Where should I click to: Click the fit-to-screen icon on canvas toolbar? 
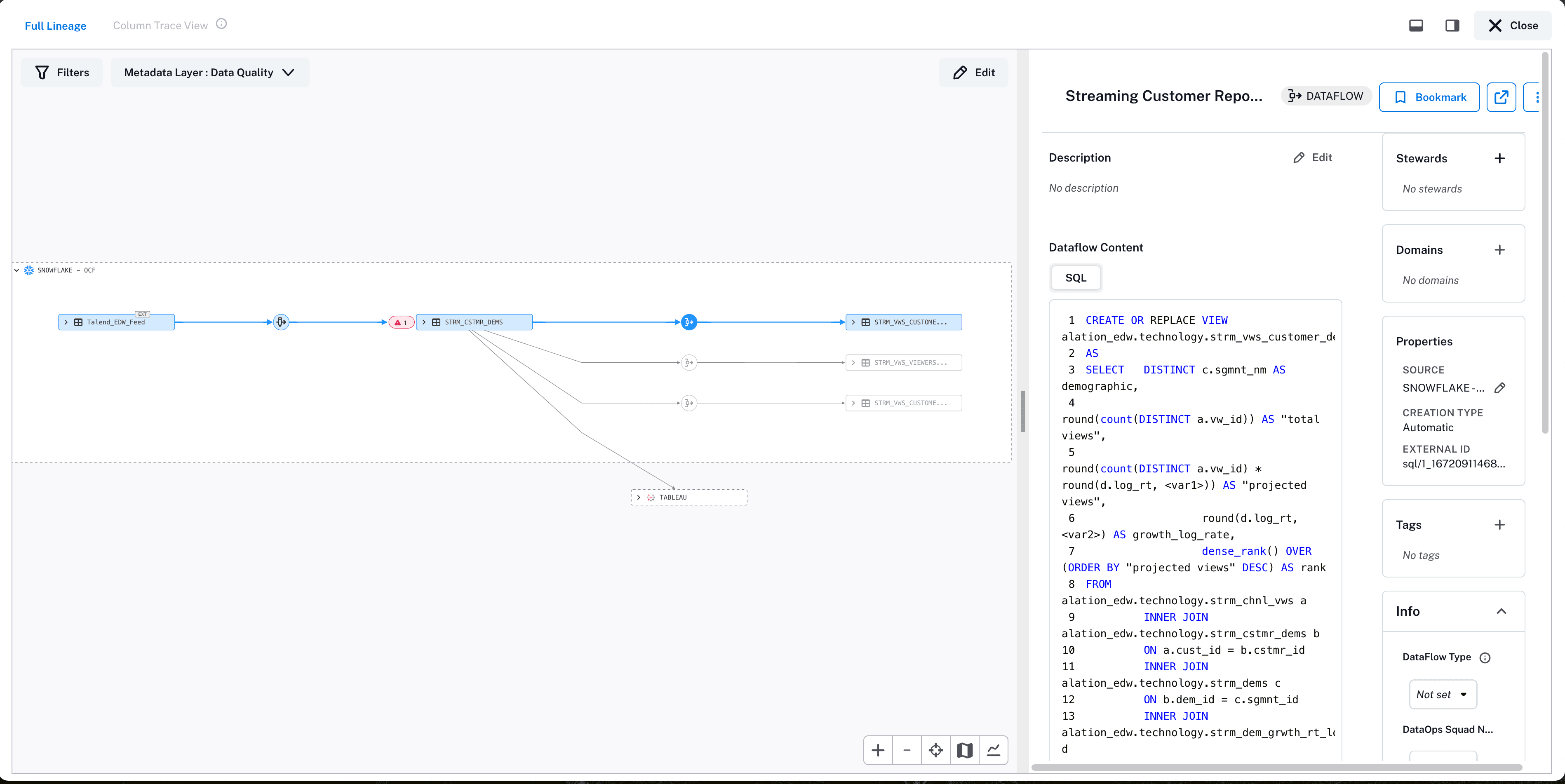pos(936,750)
